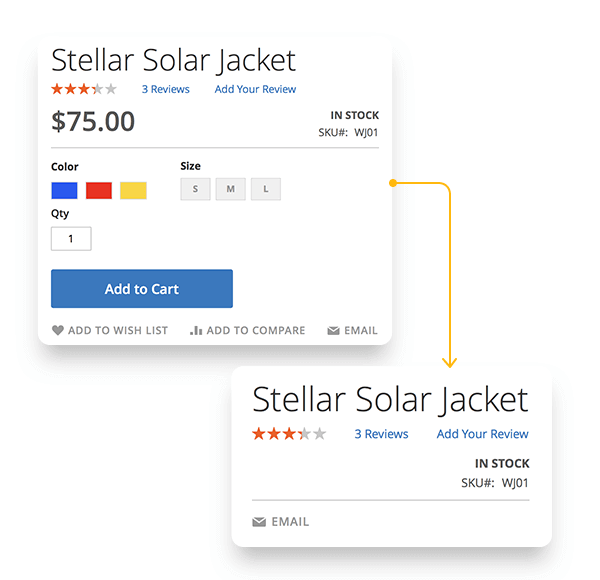Image resolution: width=600 pixels, height=580 pixels.
Task: Select size M option
Action: (230, 189)
